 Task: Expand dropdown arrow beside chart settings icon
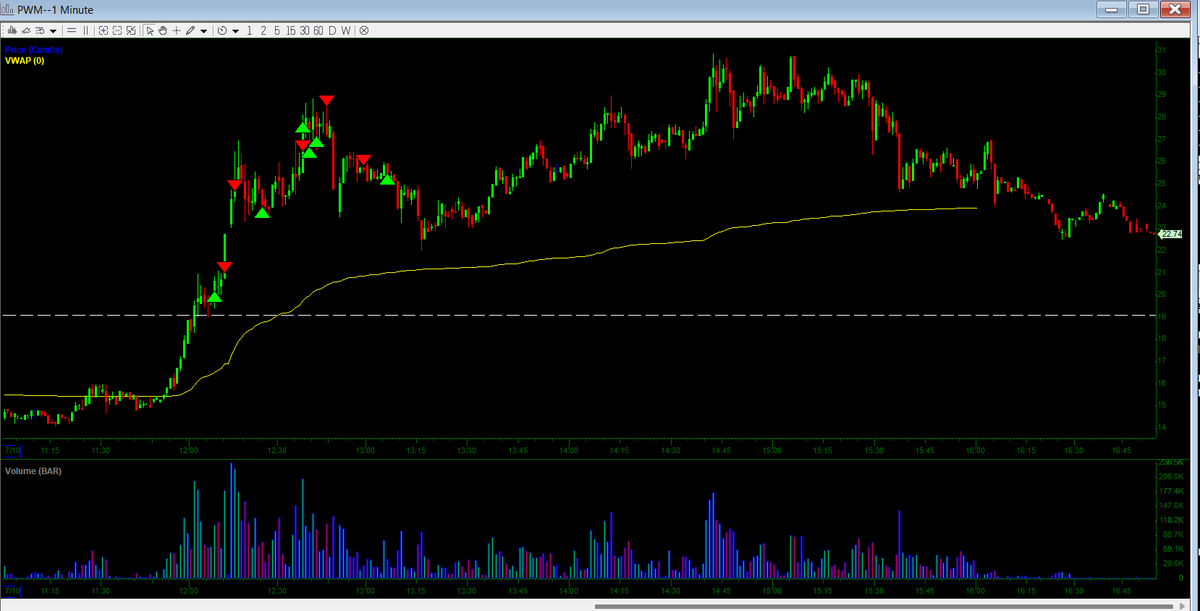coord(53,30)
